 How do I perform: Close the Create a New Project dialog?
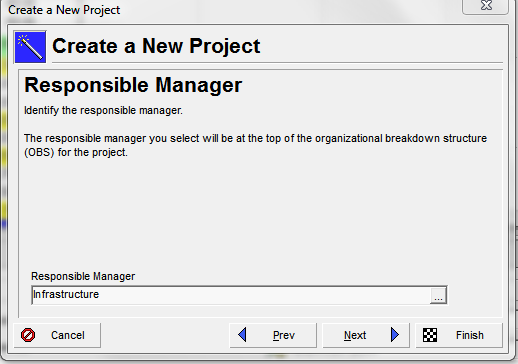486,6
